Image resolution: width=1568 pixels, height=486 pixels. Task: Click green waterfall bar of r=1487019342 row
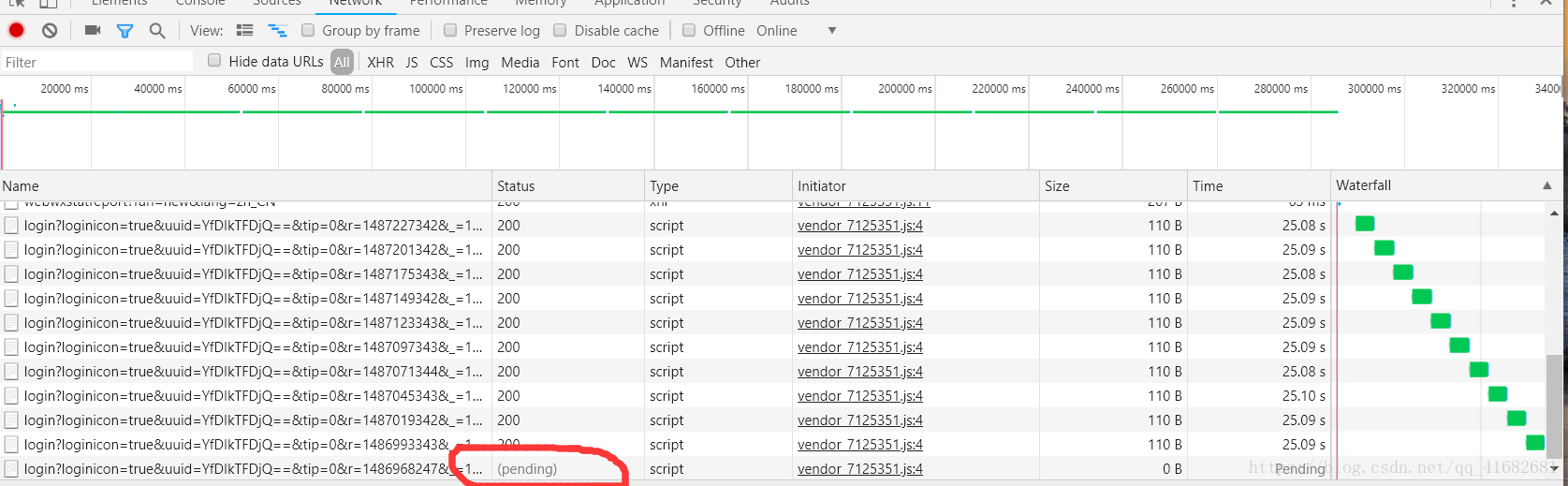point(1517,419)
